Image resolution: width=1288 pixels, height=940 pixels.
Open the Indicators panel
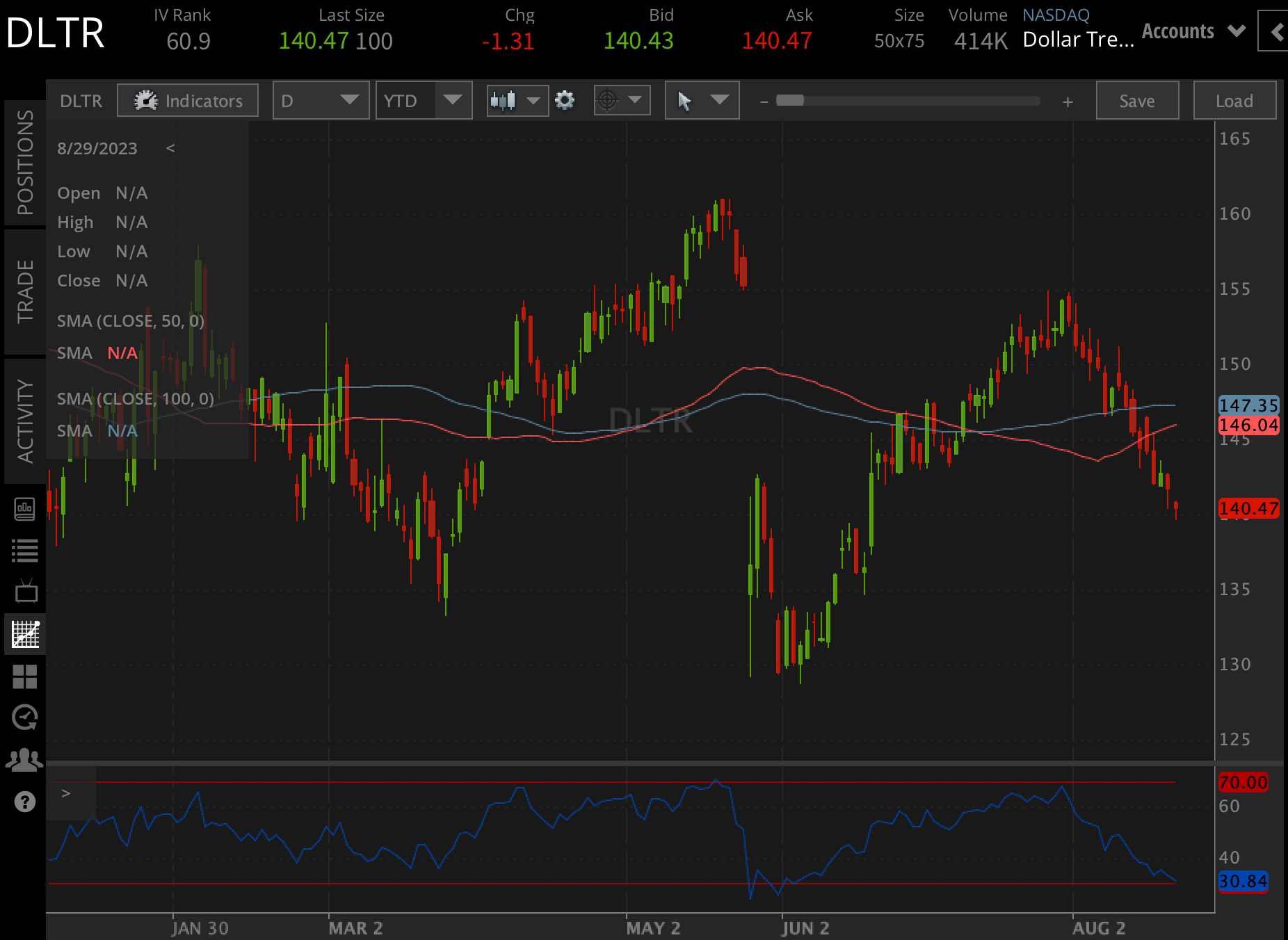coord(186,100)
